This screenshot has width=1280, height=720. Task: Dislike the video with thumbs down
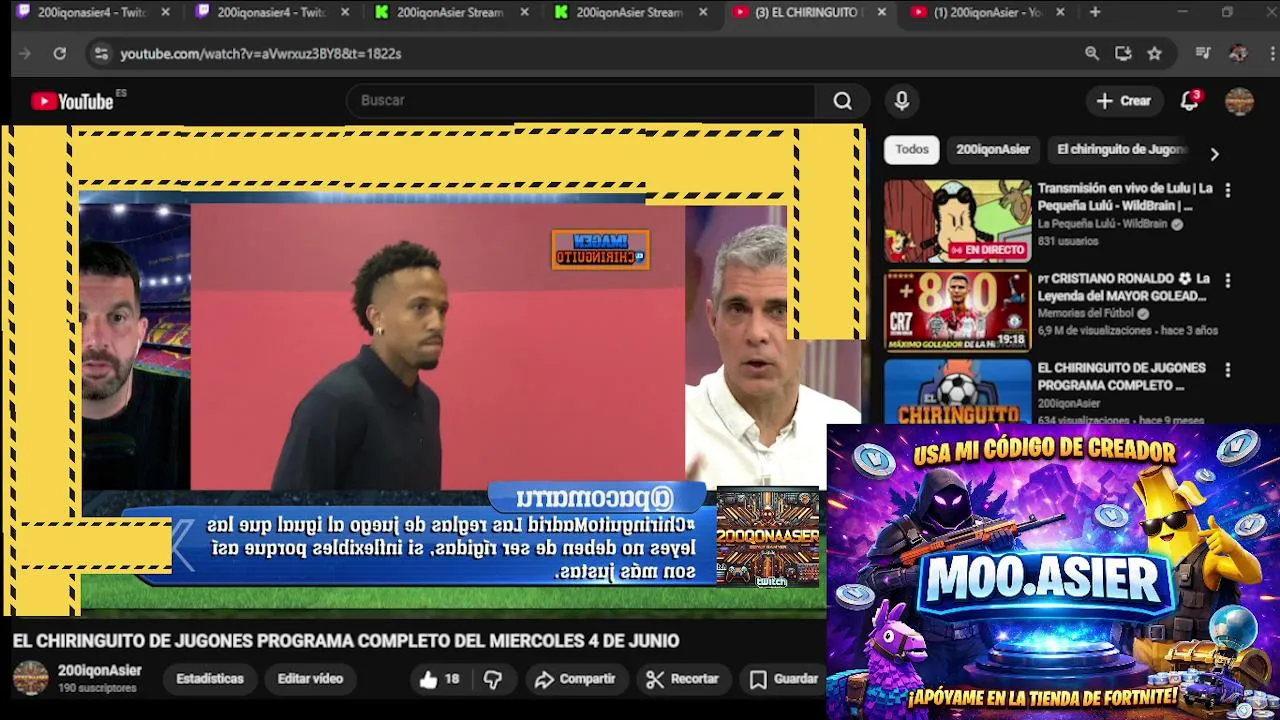[x=493, y=679]
